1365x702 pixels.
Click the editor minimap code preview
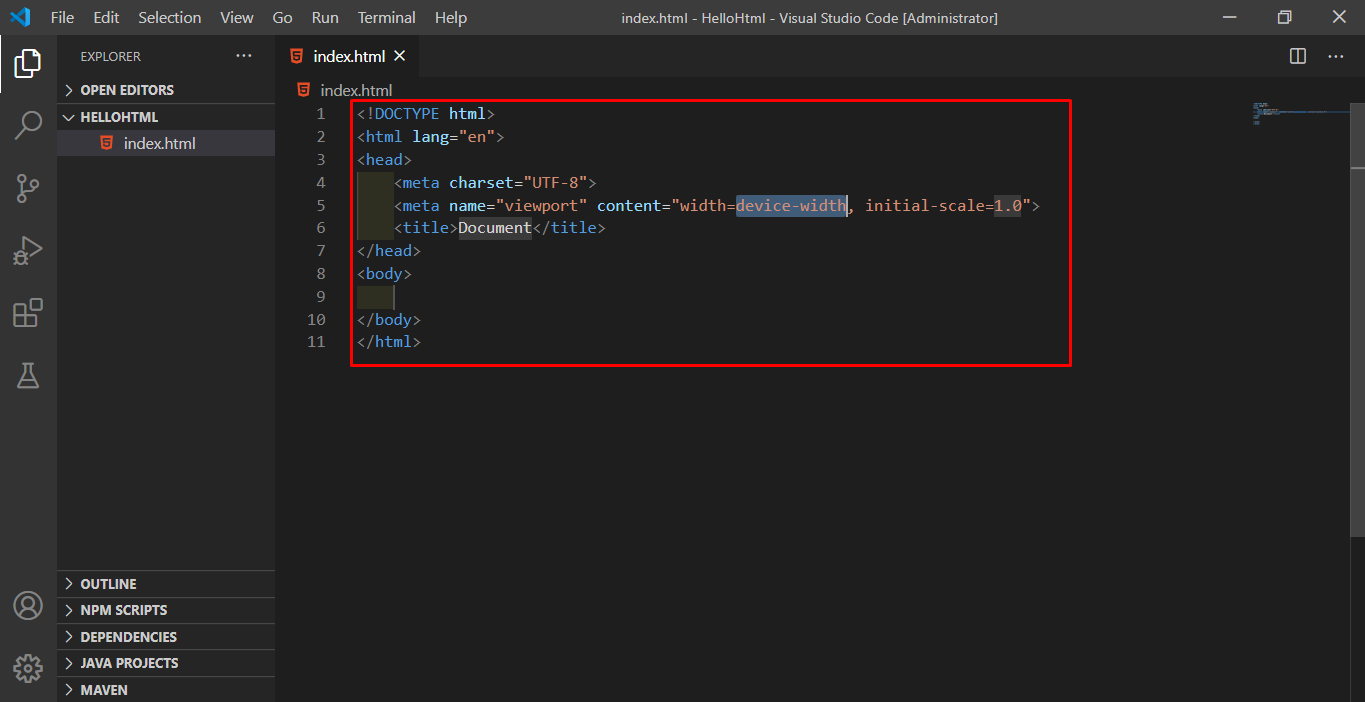tap(1290, 113)
